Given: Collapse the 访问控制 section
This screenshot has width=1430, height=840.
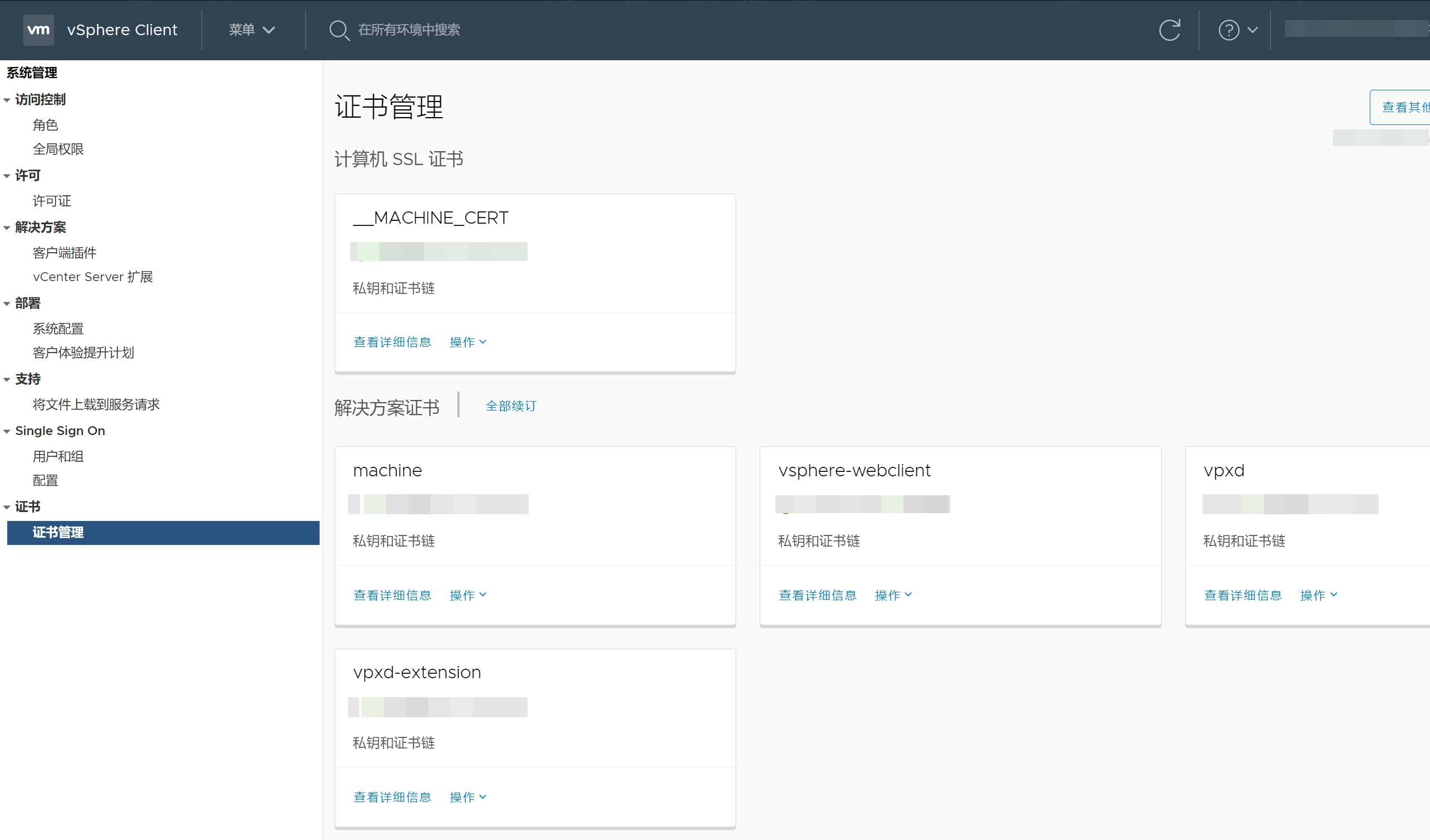Looking at the screenshot, I should (x=7, y=99).
